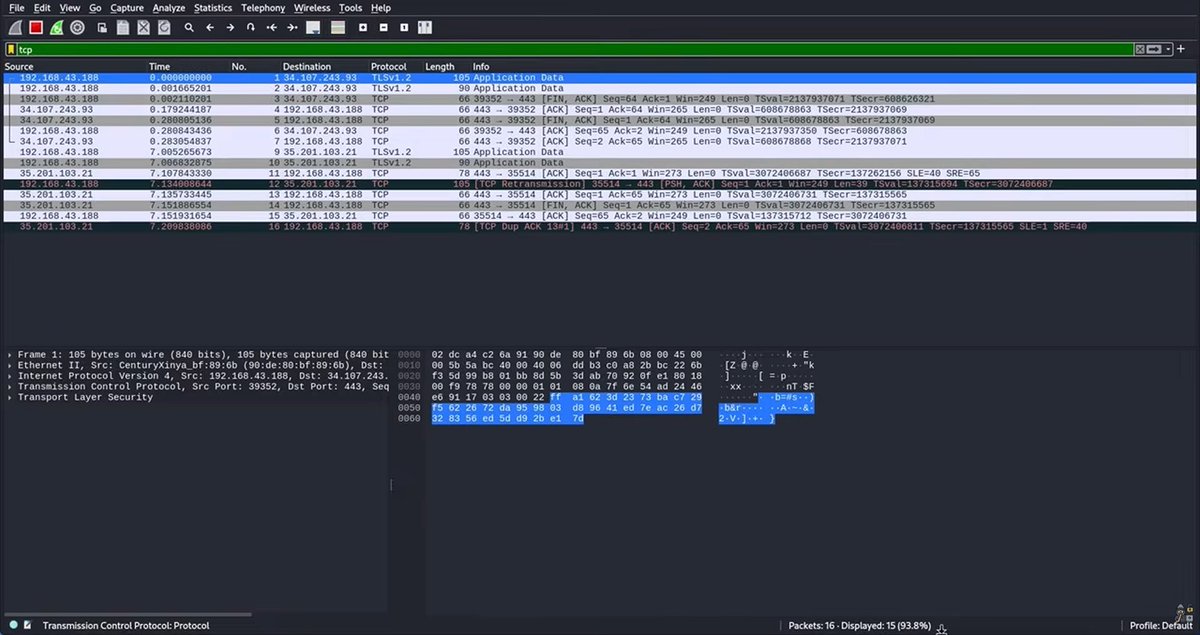Stop the running capture with red square

(x=36, y=27)
